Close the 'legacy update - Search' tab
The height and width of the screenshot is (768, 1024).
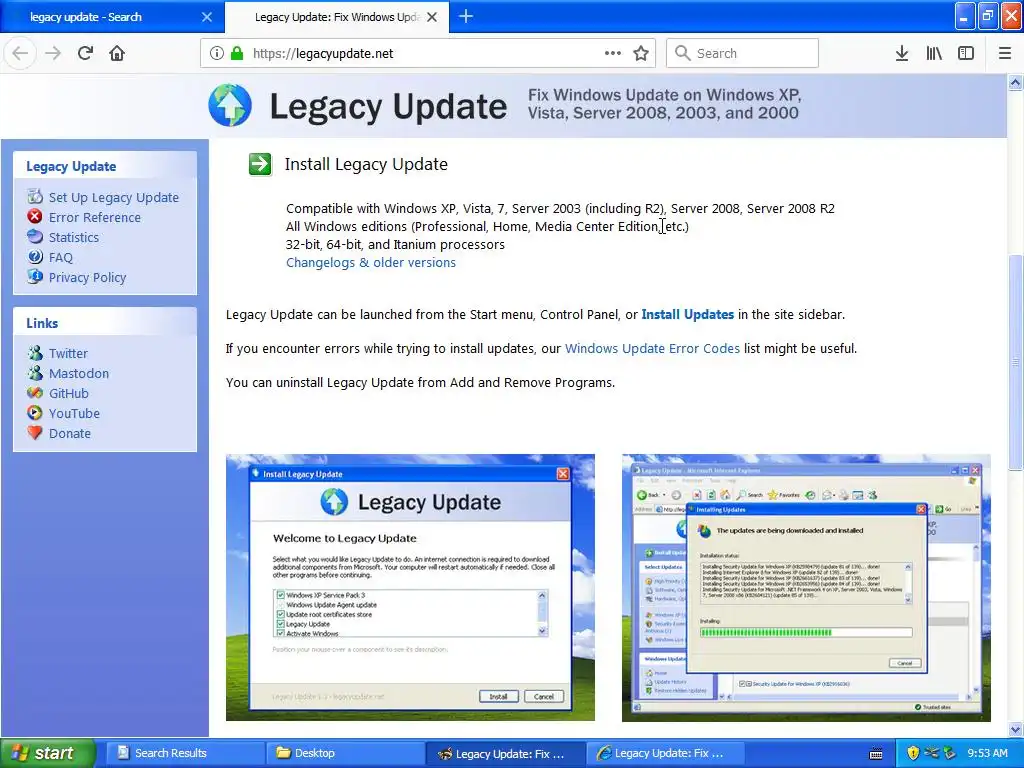click(x=206, y=17)
